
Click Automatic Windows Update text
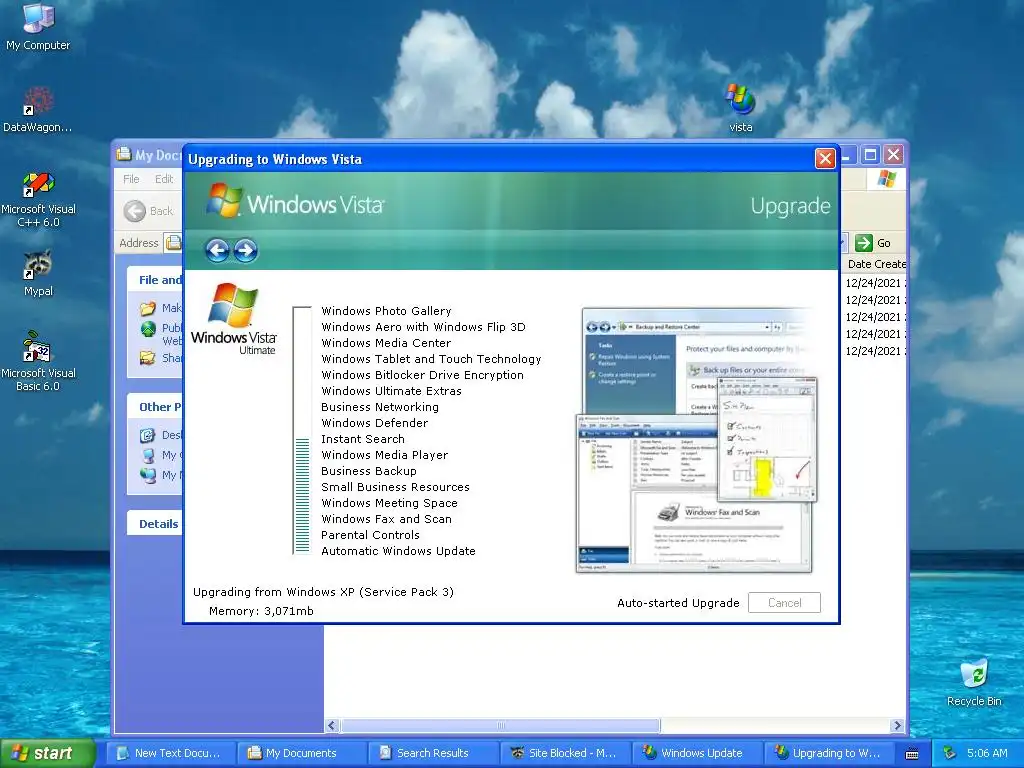398,551
